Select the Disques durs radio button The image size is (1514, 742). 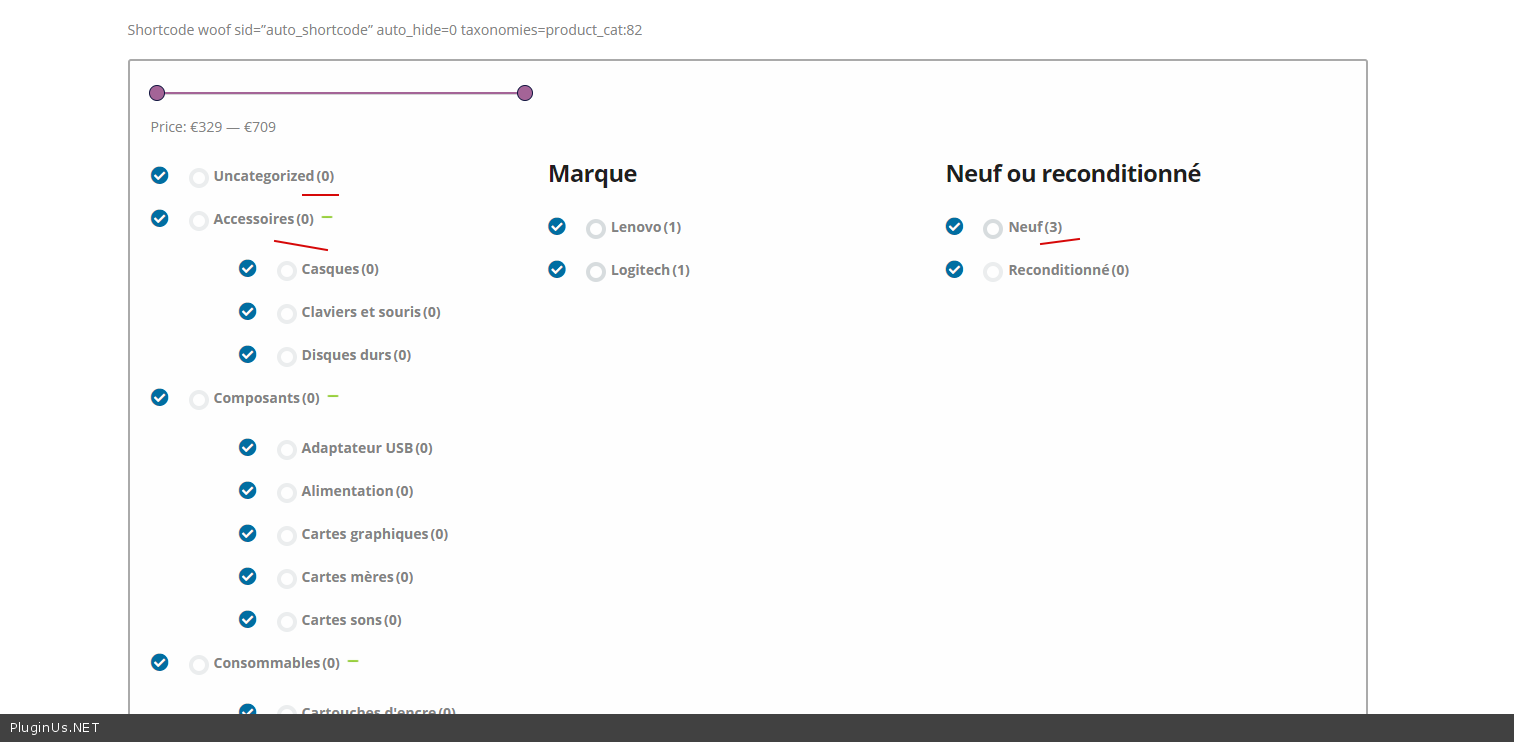[x=287, y=357]
